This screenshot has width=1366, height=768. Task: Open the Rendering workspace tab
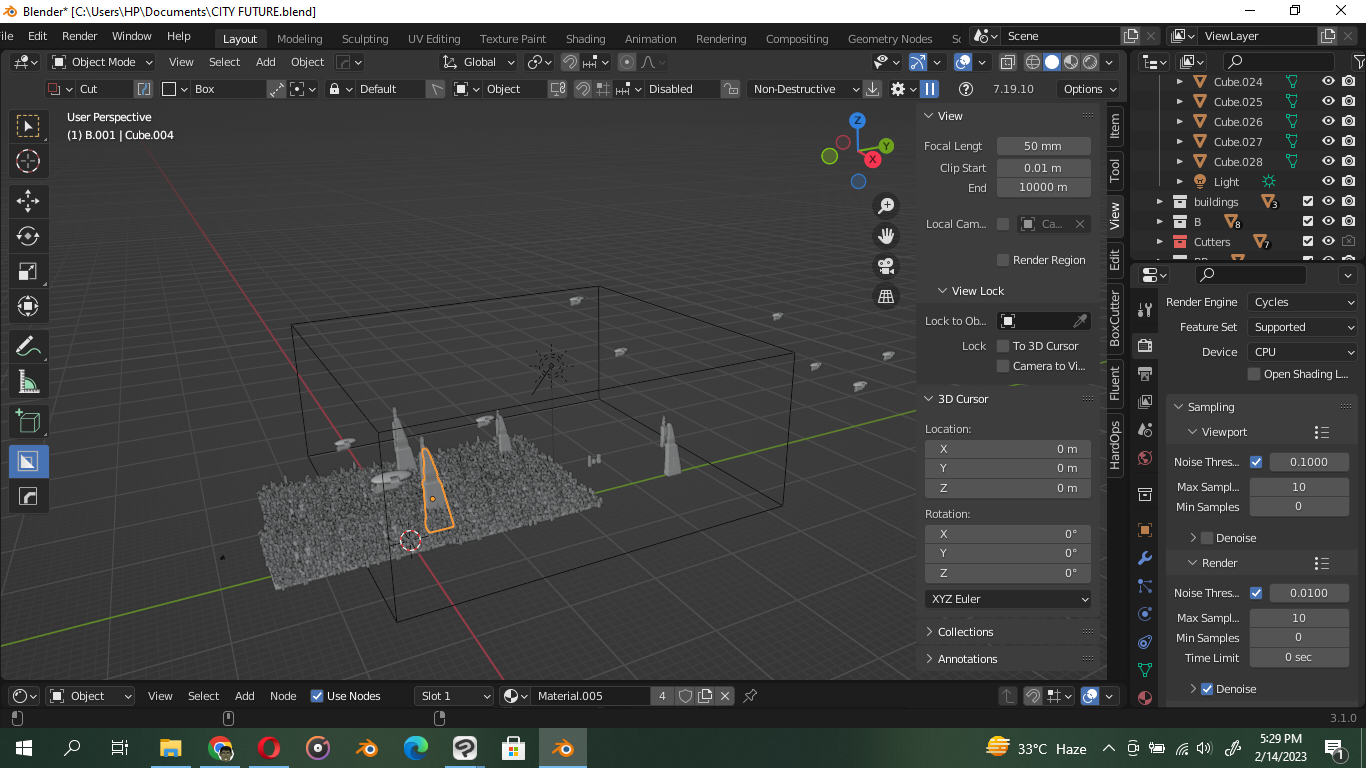721,38
